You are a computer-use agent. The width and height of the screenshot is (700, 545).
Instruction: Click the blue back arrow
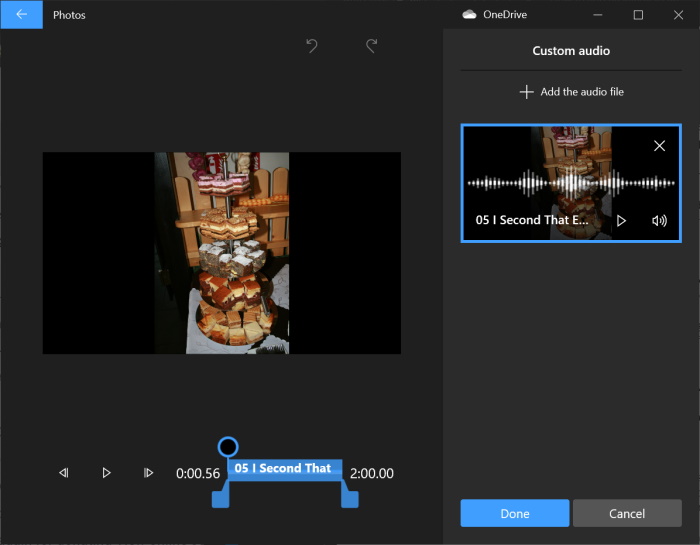tap(21, 15)
